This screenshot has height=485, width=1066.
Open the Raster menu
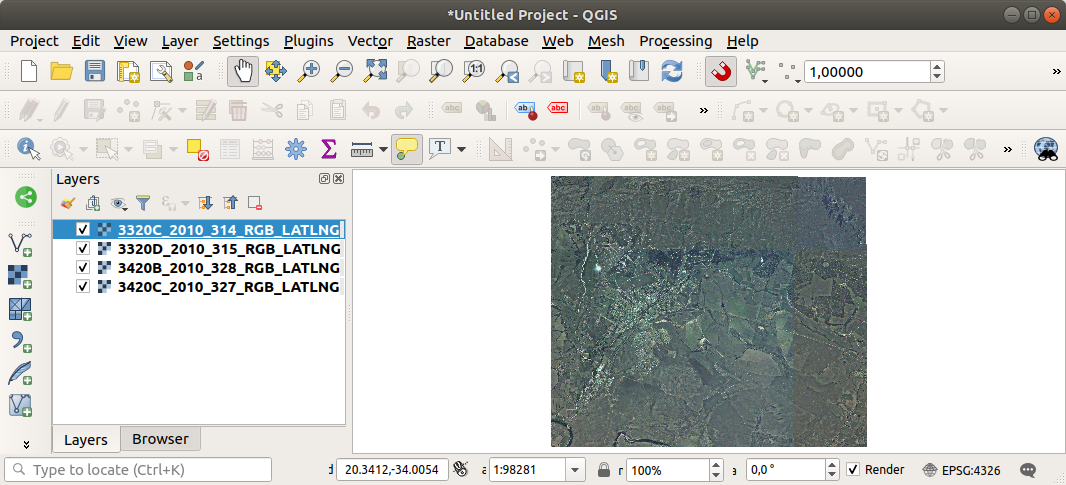click(x=429, y=41)
